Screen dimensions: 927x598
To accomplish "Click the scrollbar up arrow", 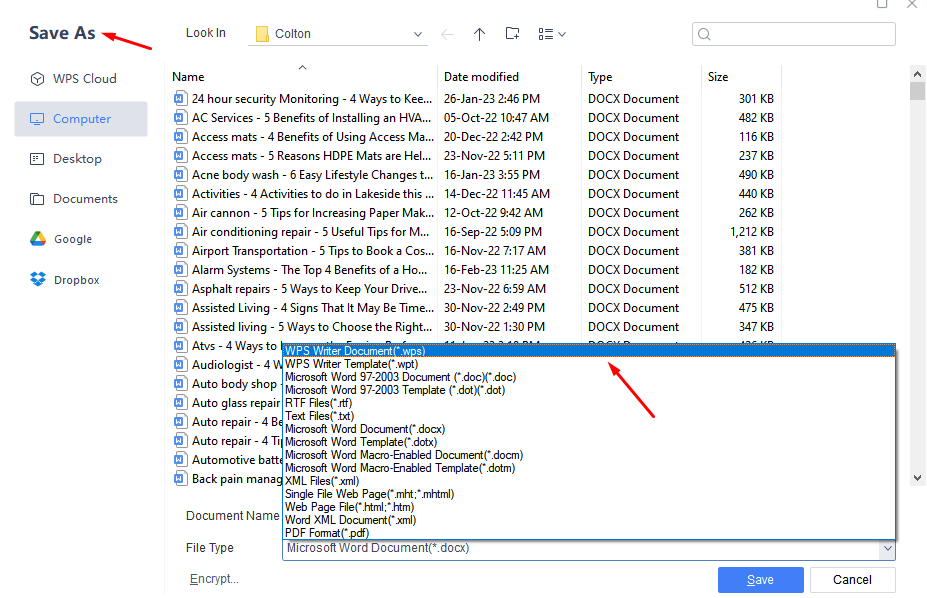I will pyautogui.click(x=917, y=74).
